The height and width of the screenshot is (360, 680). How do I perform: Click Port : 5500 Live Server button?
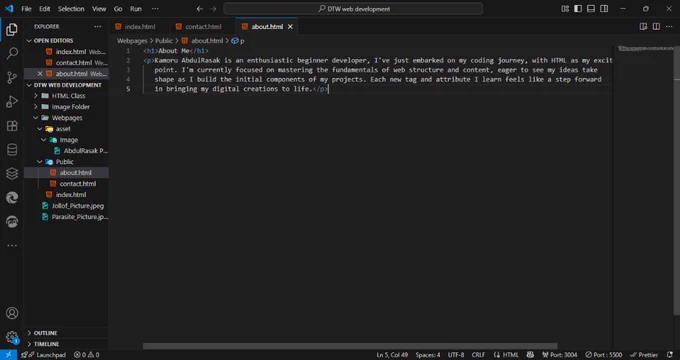point(603,355)
